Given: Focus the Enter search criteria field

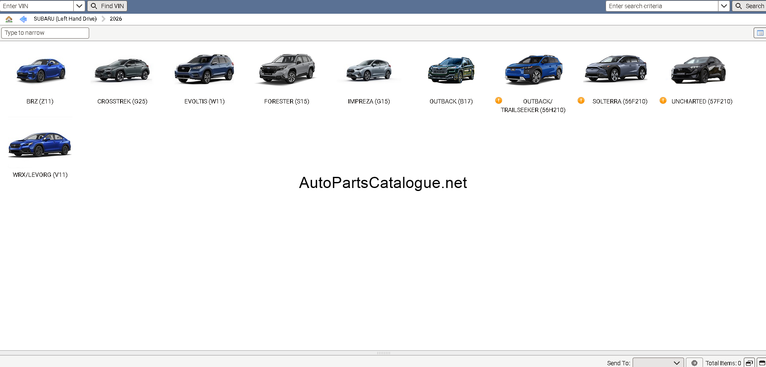Looking at the screenshot, I should point(662,6).
